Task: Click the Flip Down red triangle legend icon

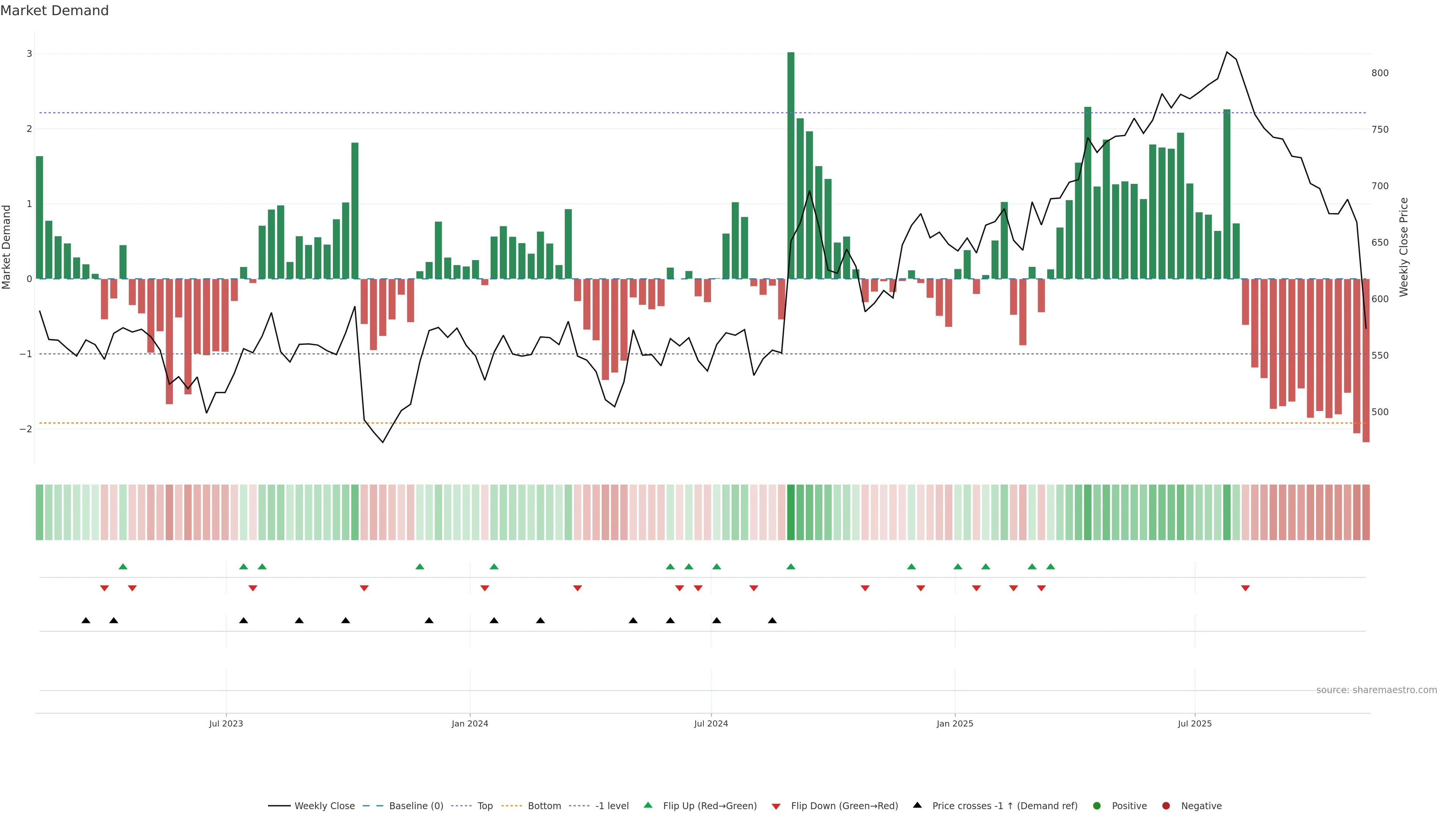Action: [776, 806]
